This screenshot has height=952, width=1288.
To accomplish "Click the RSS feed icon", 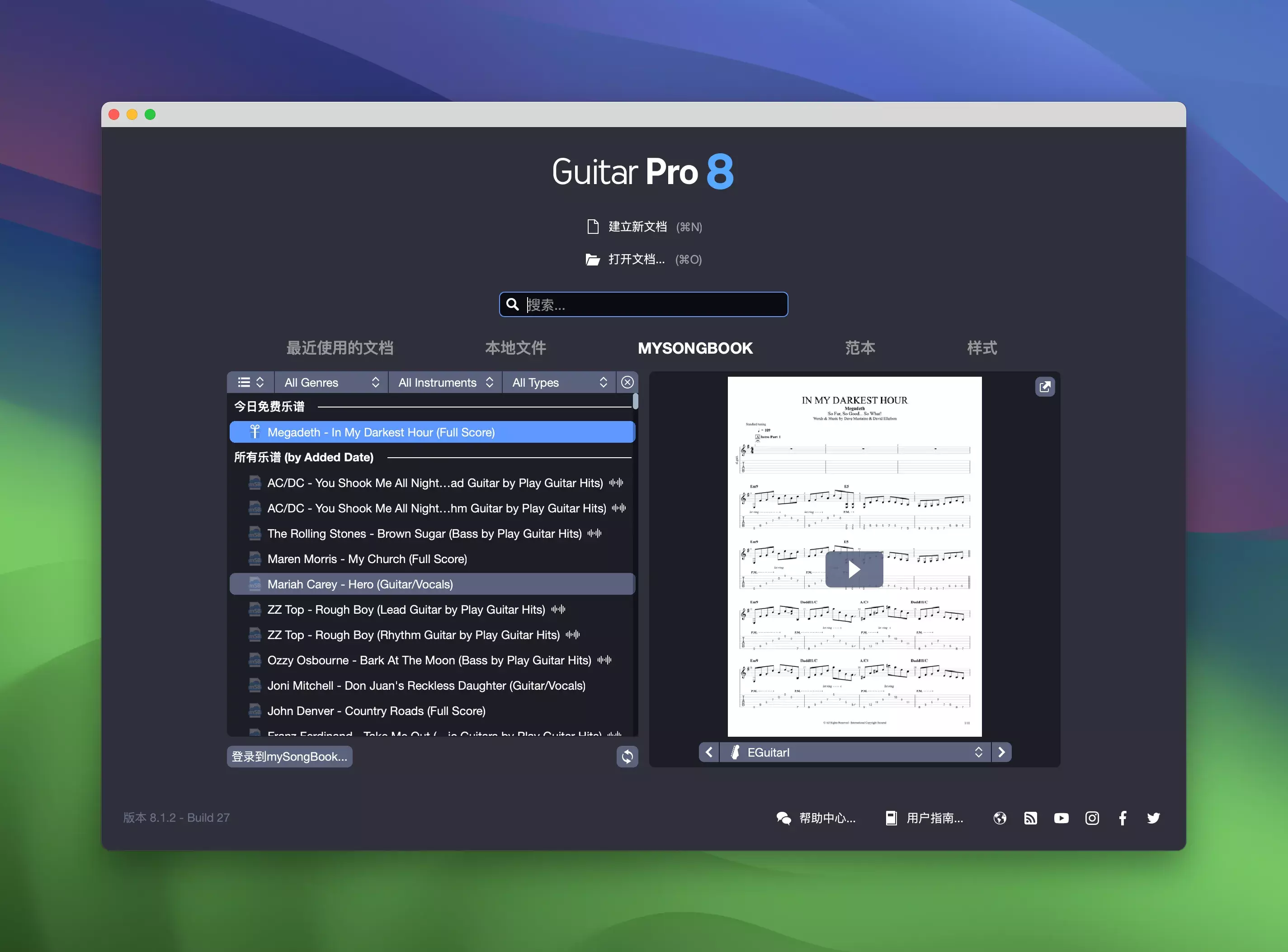I will pos(1030,818).
